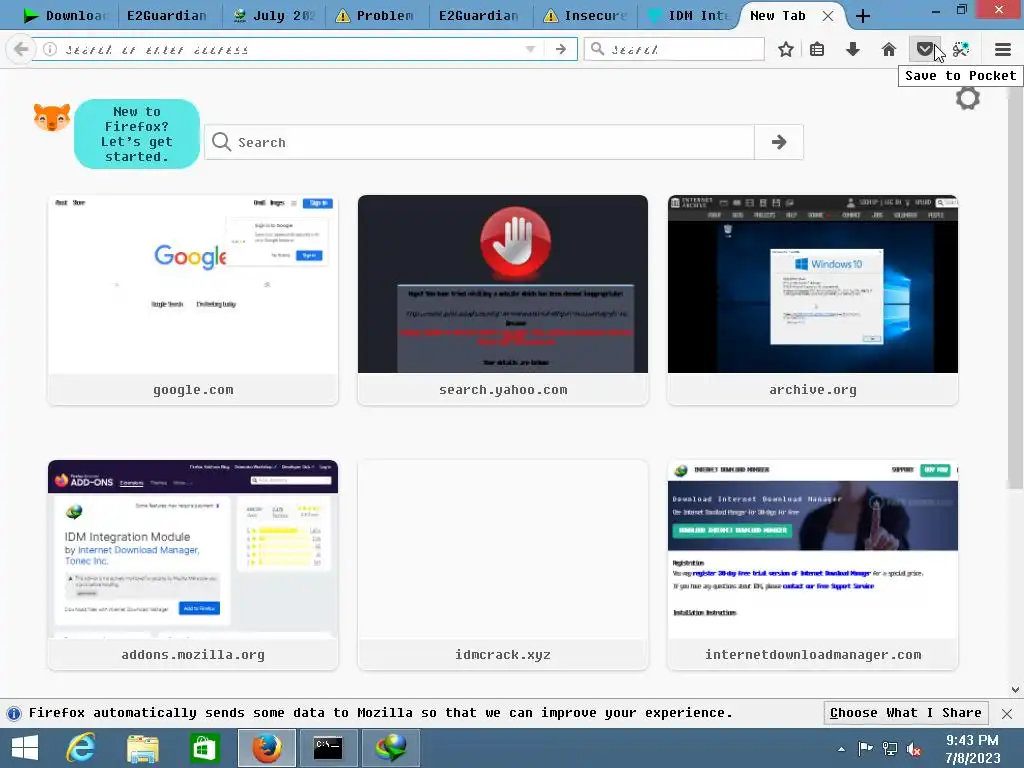1024x768 pixels.
Task: Open the address bar history dropdown arrow
Action: [x=530, y=49]
